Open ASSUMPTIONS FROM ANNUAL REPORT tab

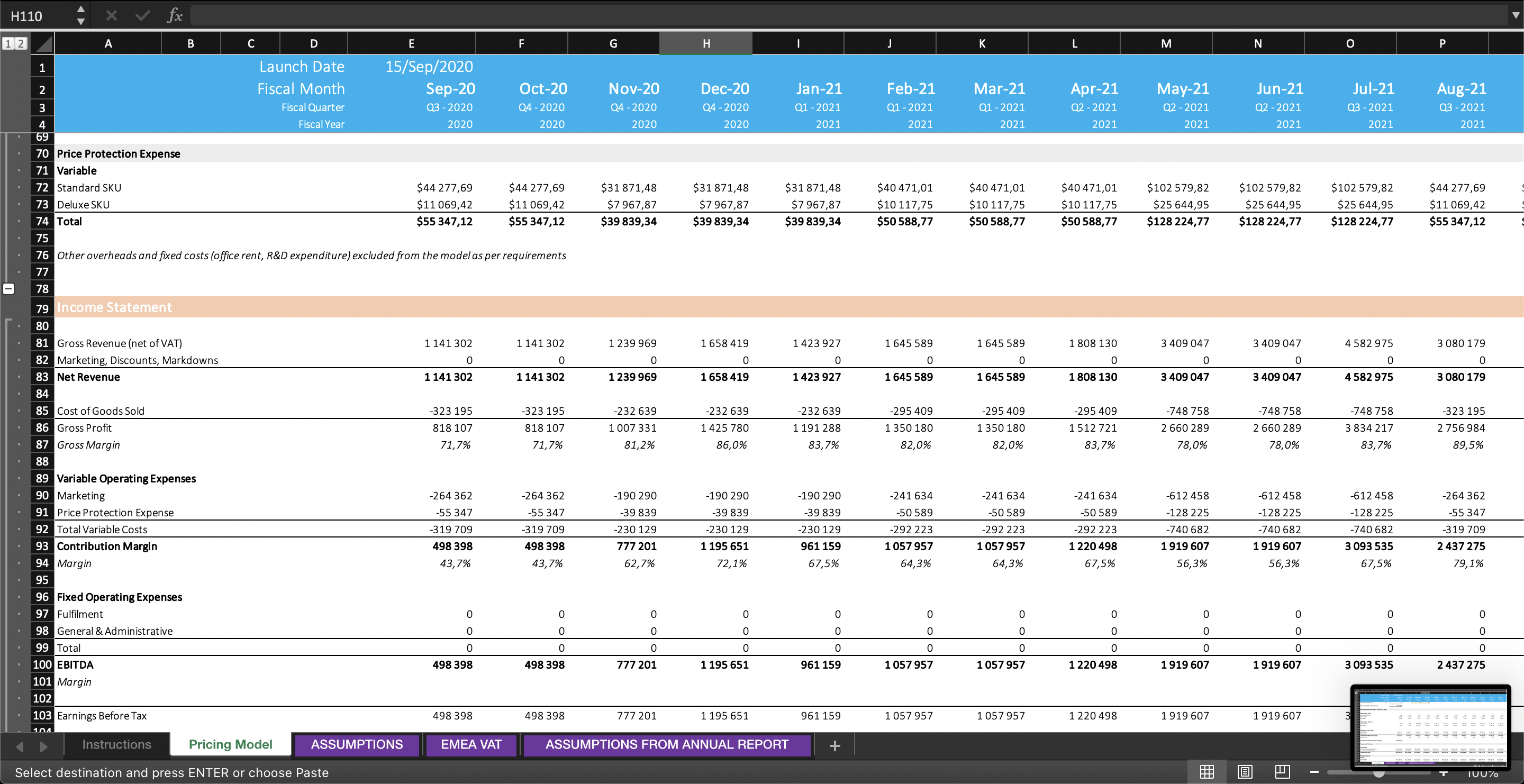coord(667,744)
